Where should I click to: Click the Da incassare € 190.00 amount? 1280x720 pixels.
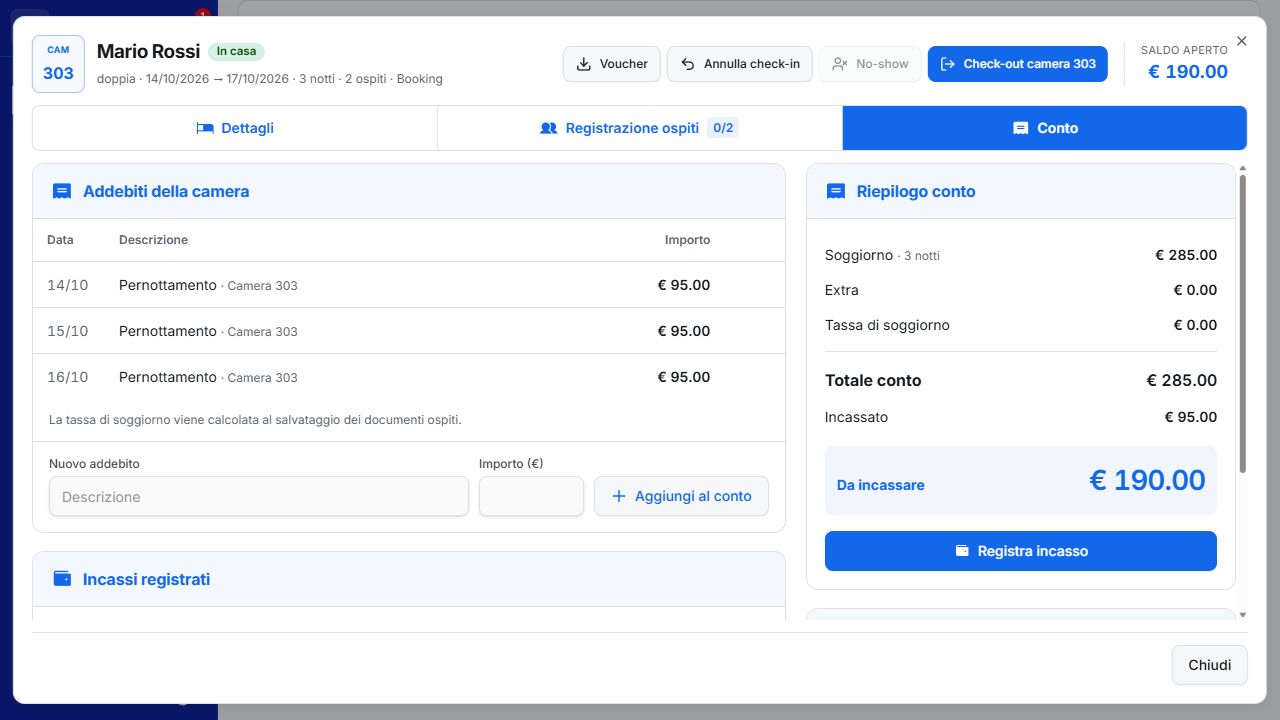point(1147,481)
